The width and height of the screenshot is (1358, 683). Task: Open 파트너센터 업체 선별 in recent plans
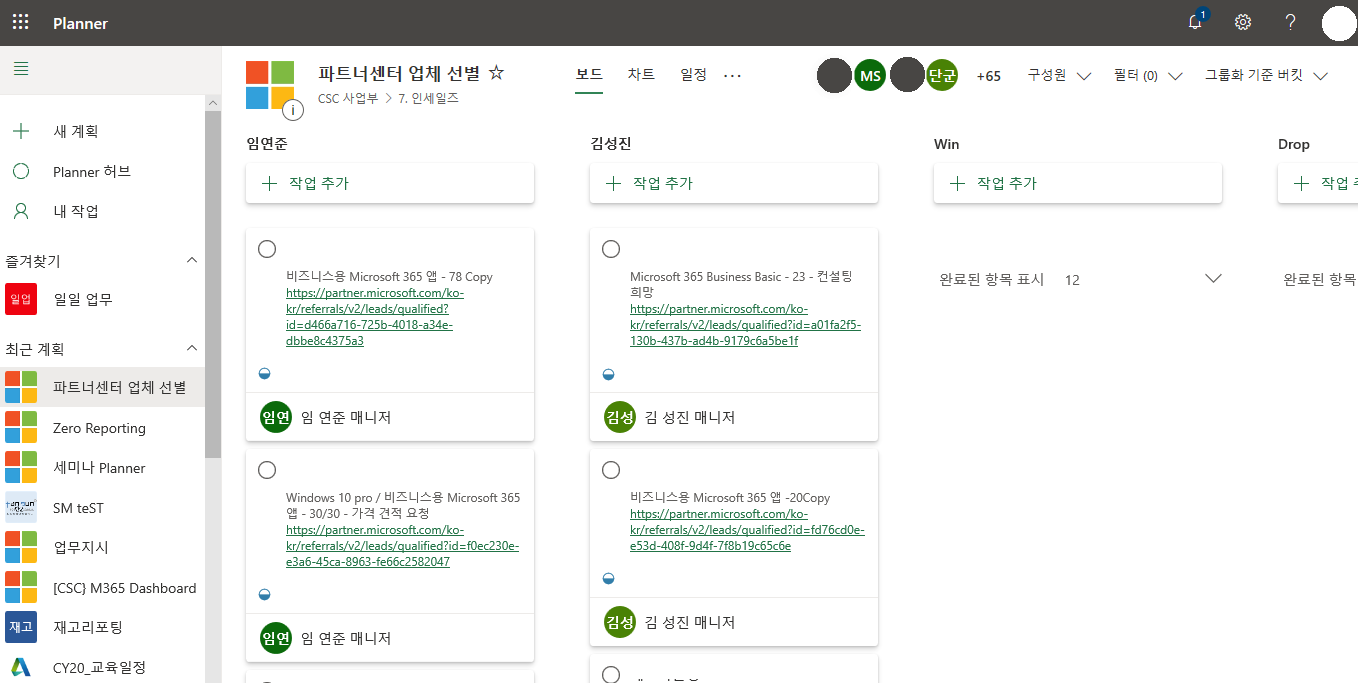(x=102, y=388)
